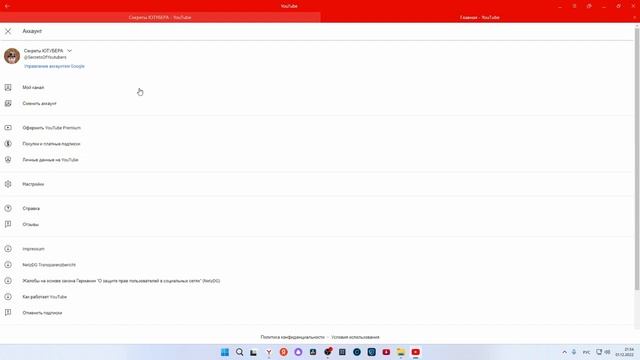Open Как работает YouTube
Viewport: 640px width, 360px height.
44,297
